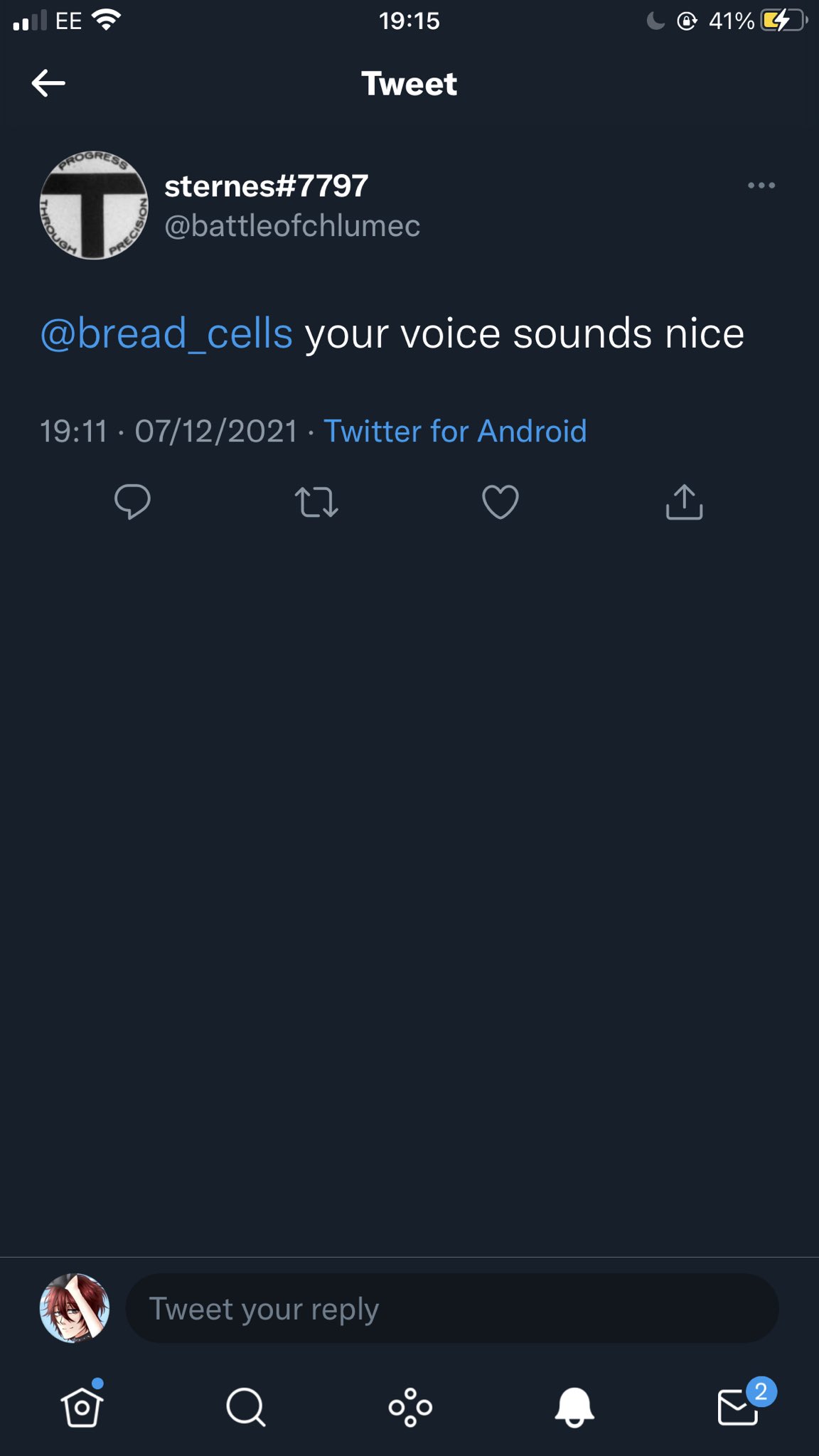
Task: Tap the Tweet your reply field
Action: [x=452, y=1308]
